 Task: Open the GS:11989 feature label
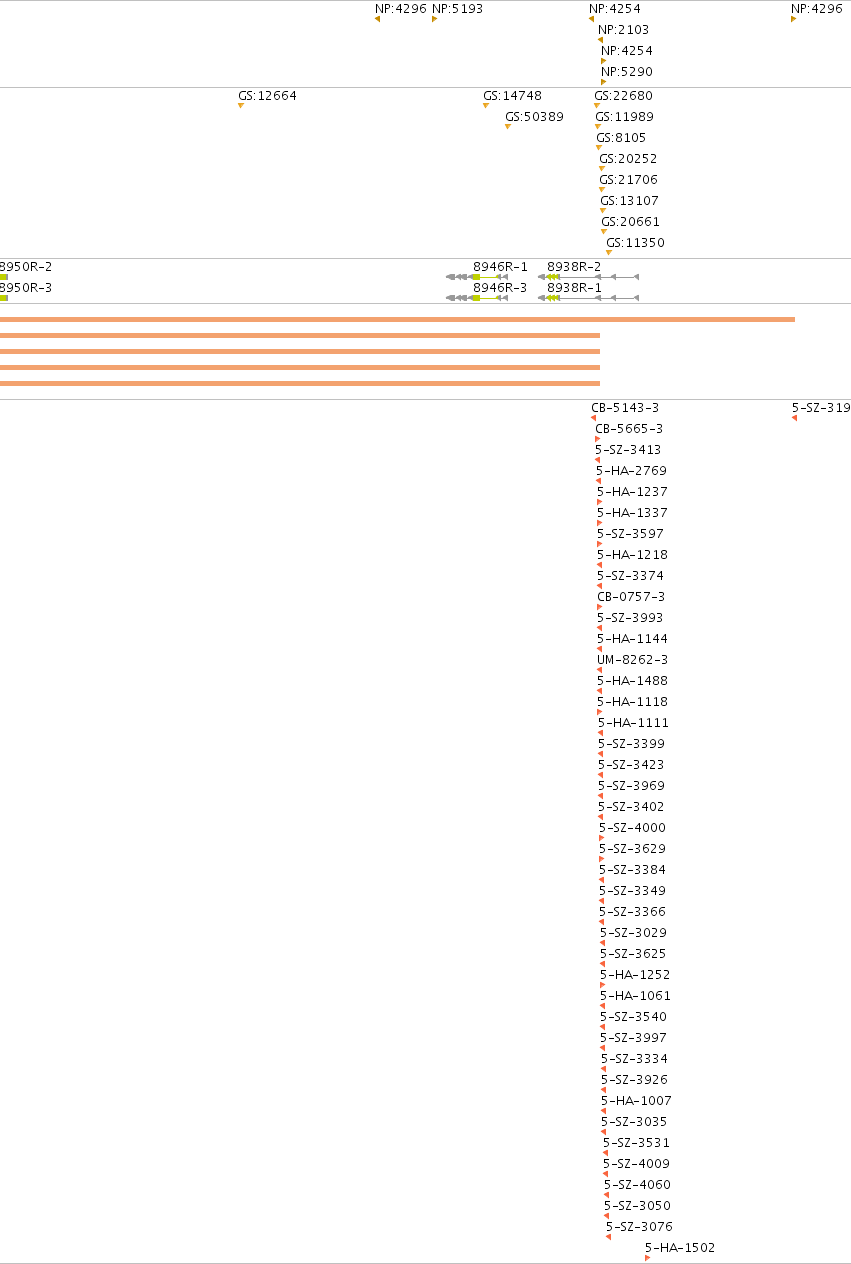click(x=625, y=117)
